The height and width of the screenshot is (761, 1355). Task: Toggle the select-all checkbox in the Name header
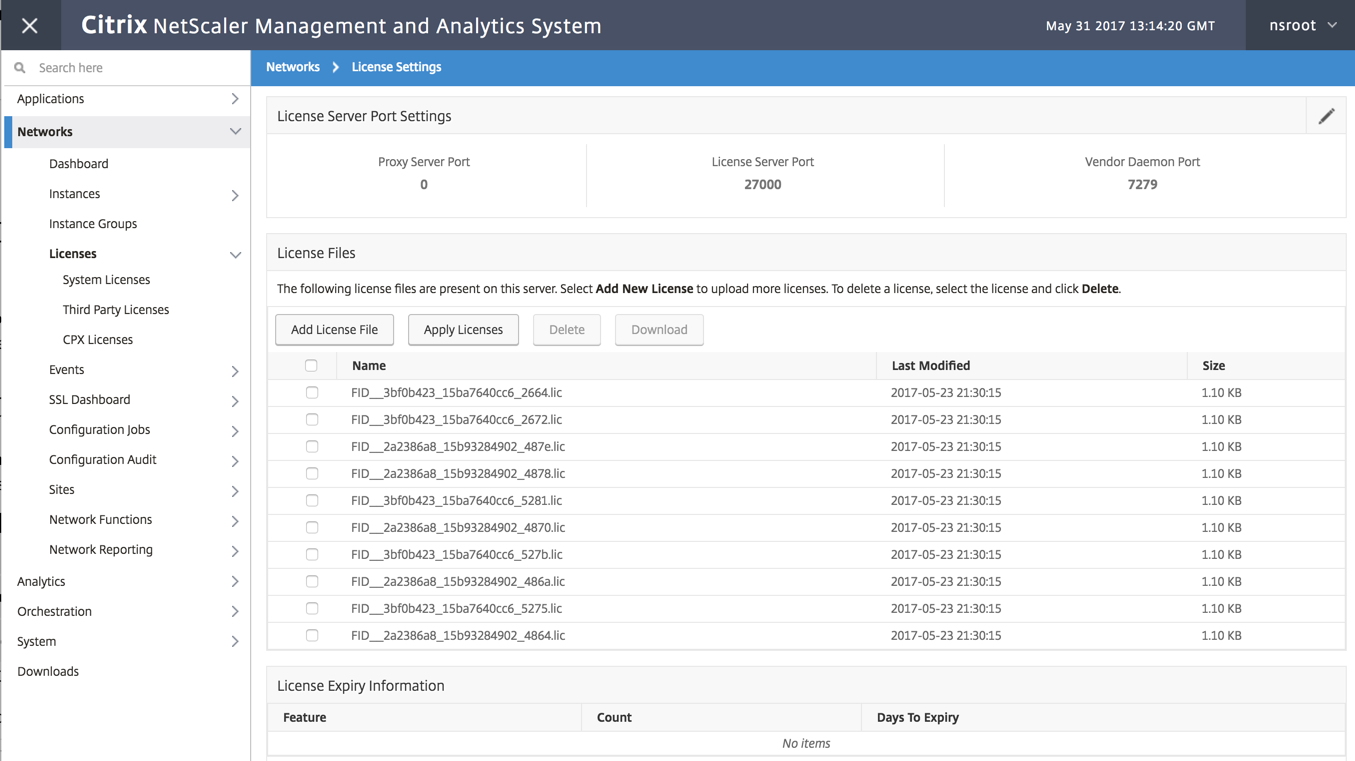311,366
